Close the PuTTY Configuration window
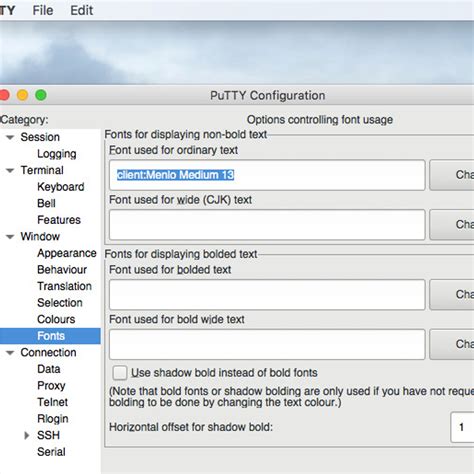Viewport: 474px width, 474px height. (x=4, y=95)
